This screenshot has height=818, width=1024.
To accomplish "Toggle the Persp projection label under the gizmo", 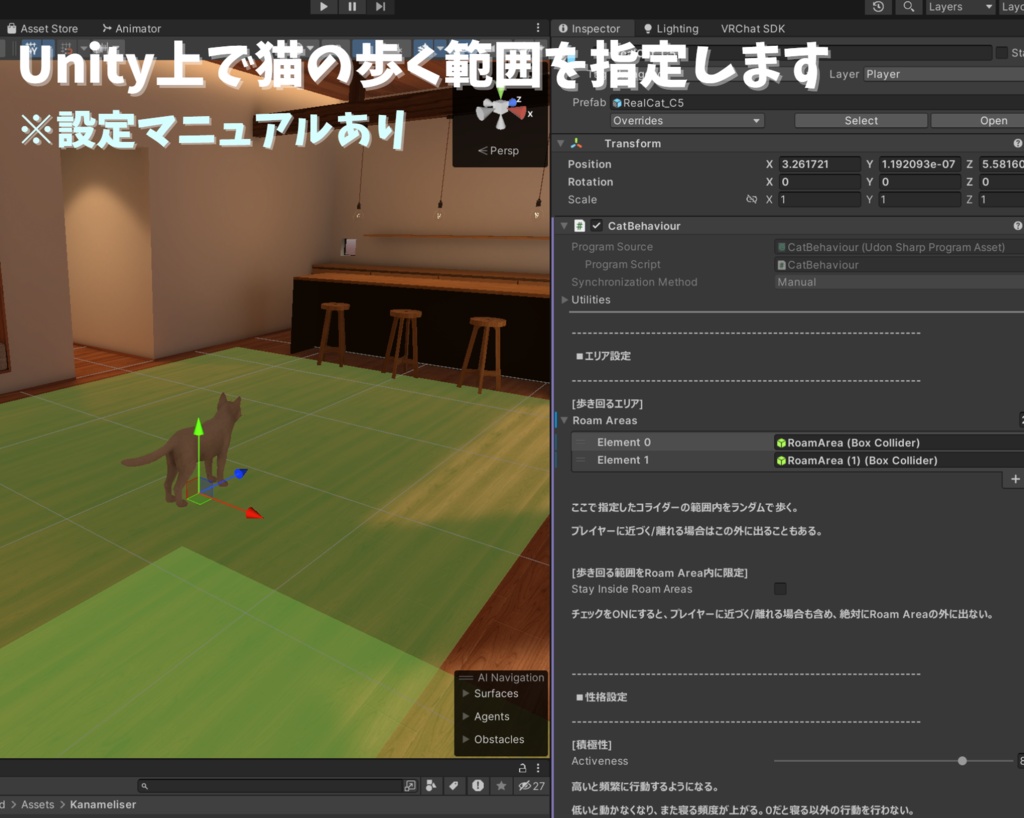I will click(x=499, y=150).
